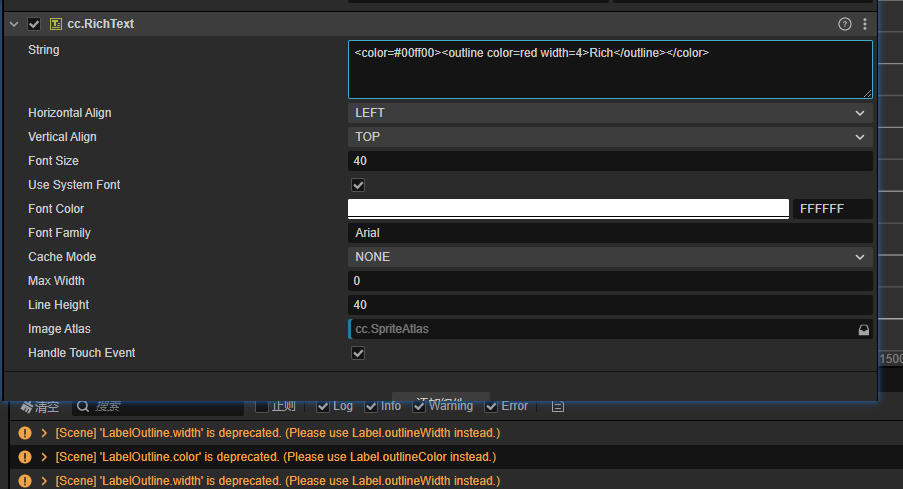
Task: Click the Max Width property label
Action: (56, 281)
